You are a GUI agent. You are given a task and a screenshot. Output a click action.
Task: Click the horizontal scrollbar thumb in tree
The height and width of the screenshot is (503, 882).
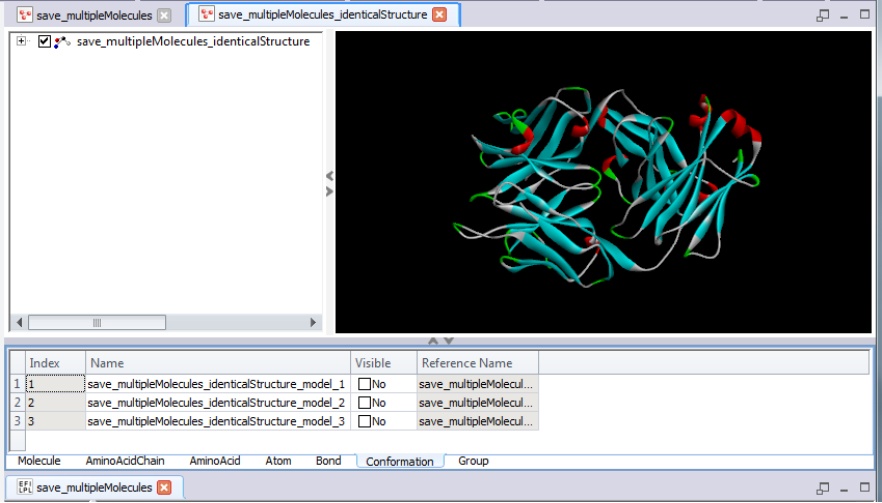pos(97,322)
